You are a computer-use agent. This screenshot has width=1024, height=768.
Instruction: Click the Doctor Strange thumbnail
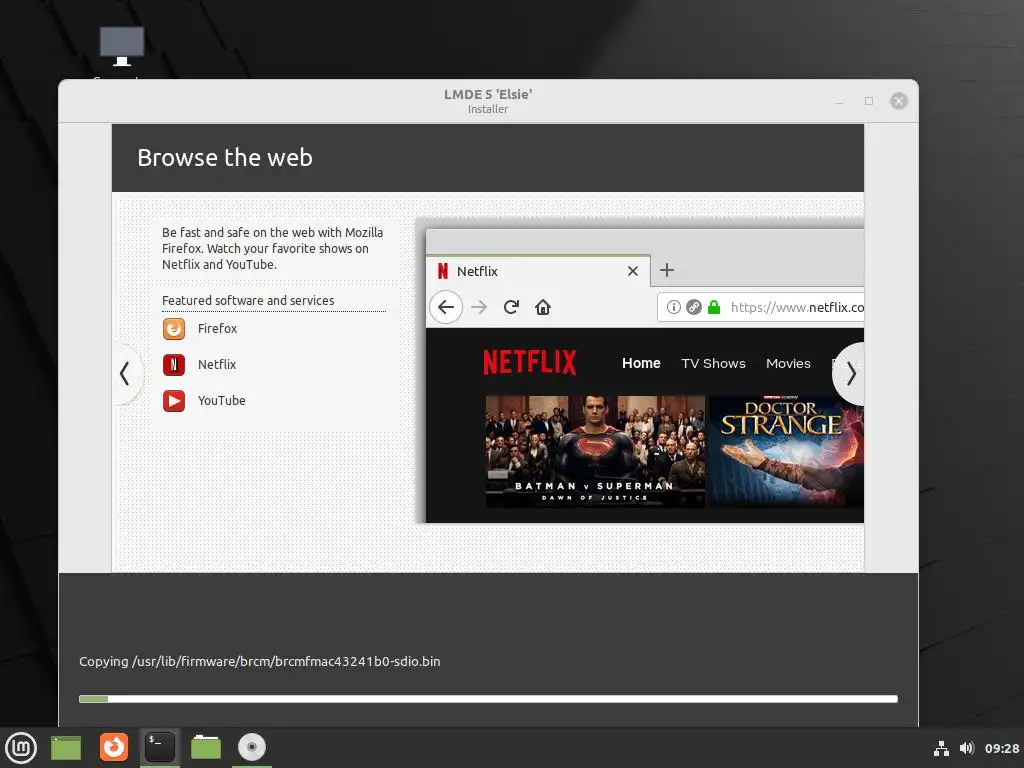click(x=786, y=451)
